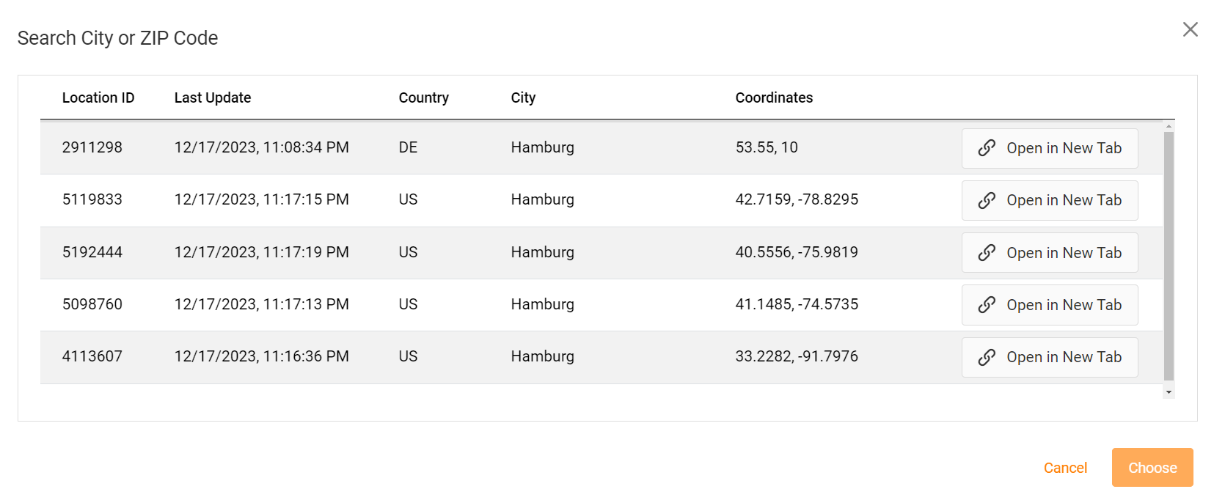Image resolution: width=1214 pixels, height=500 pixels.
Task: Click the scrollbar down arrow
Action: point(1168,393)
